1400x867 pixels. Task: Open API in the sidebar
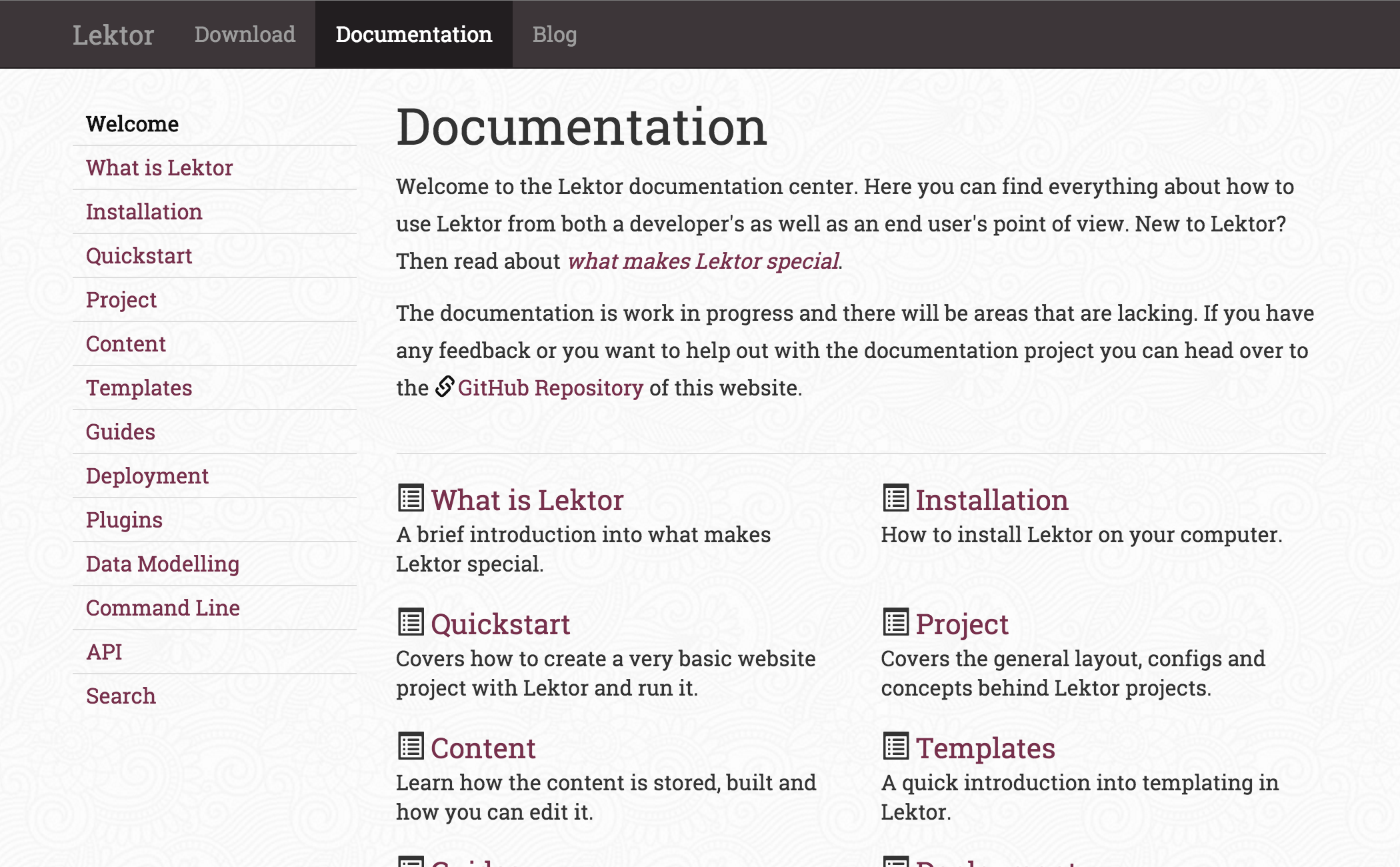click(x=215, y=652)
